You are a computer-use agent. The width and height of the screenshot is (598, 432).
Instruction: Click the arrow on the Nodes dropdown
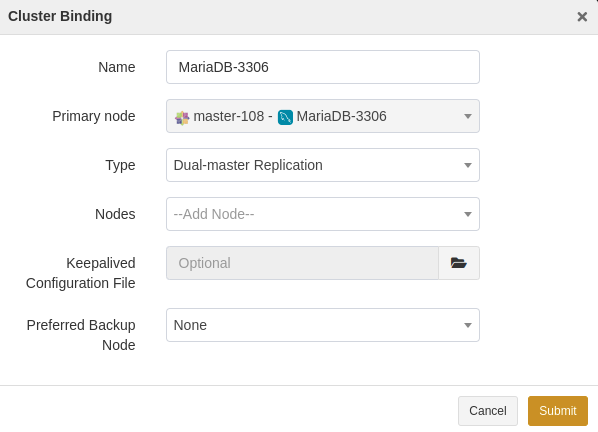(468, 214)
